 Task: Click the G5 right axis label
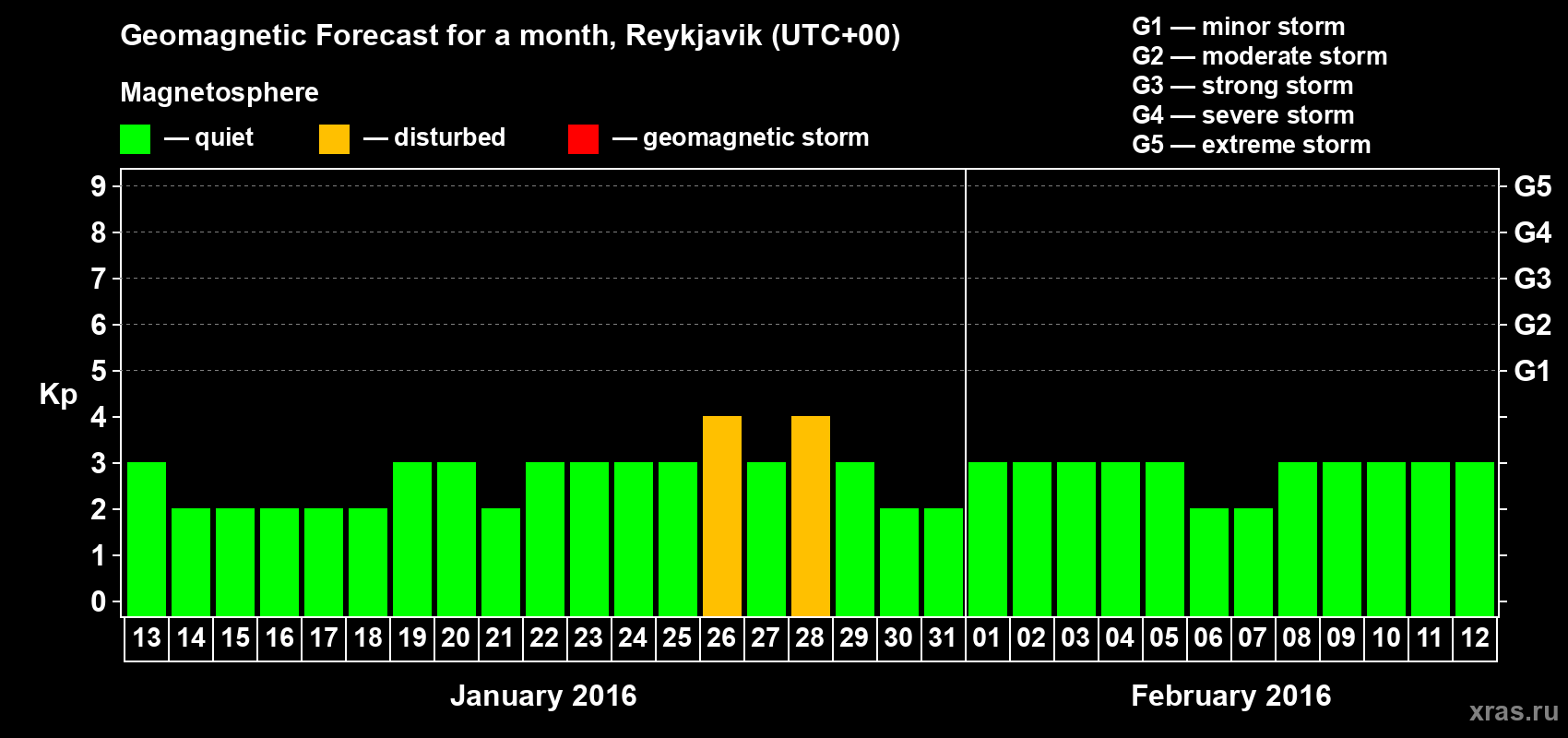[1533, 186]
